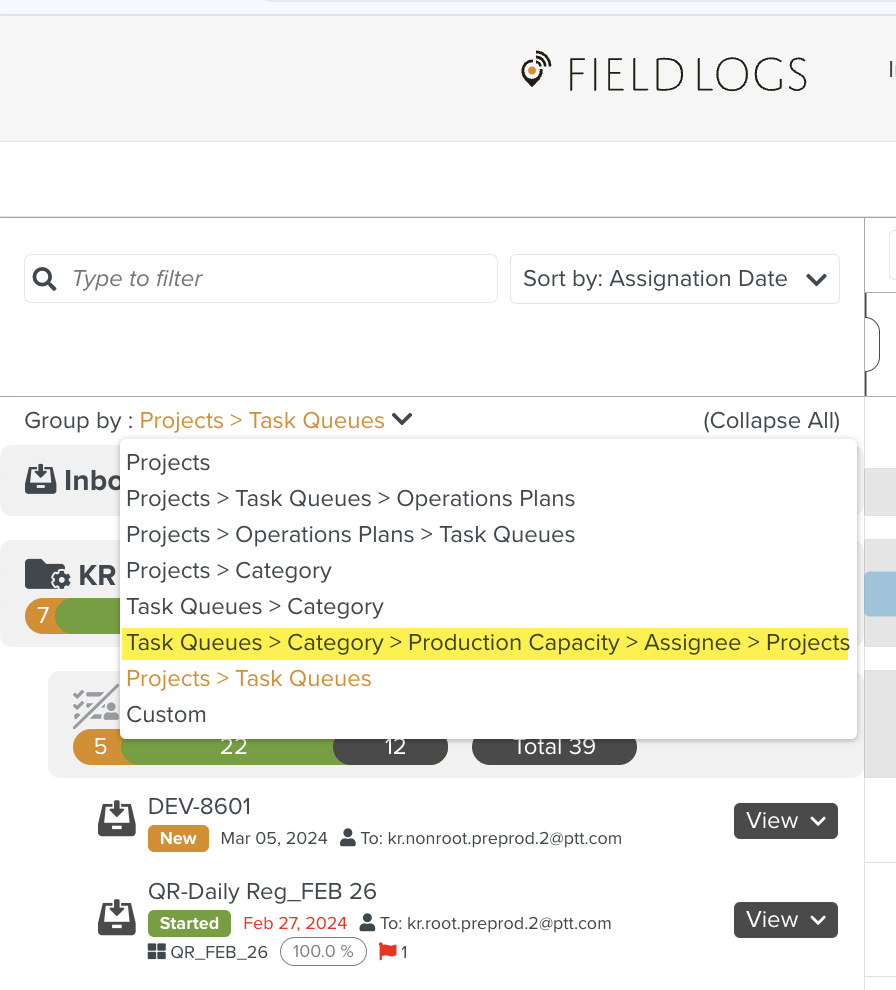Select the Custom grouping option

point(166,715)
